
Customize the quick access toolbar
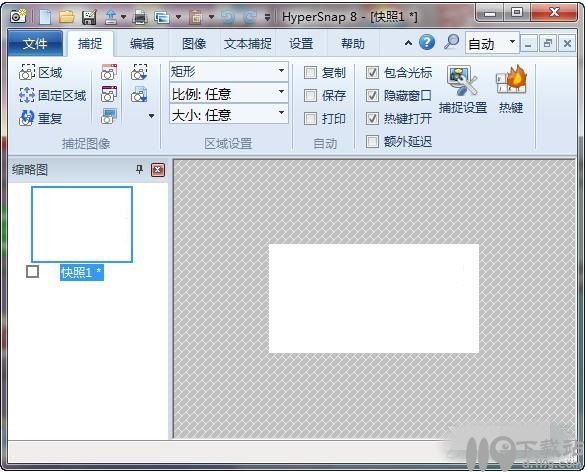(267, 17)
